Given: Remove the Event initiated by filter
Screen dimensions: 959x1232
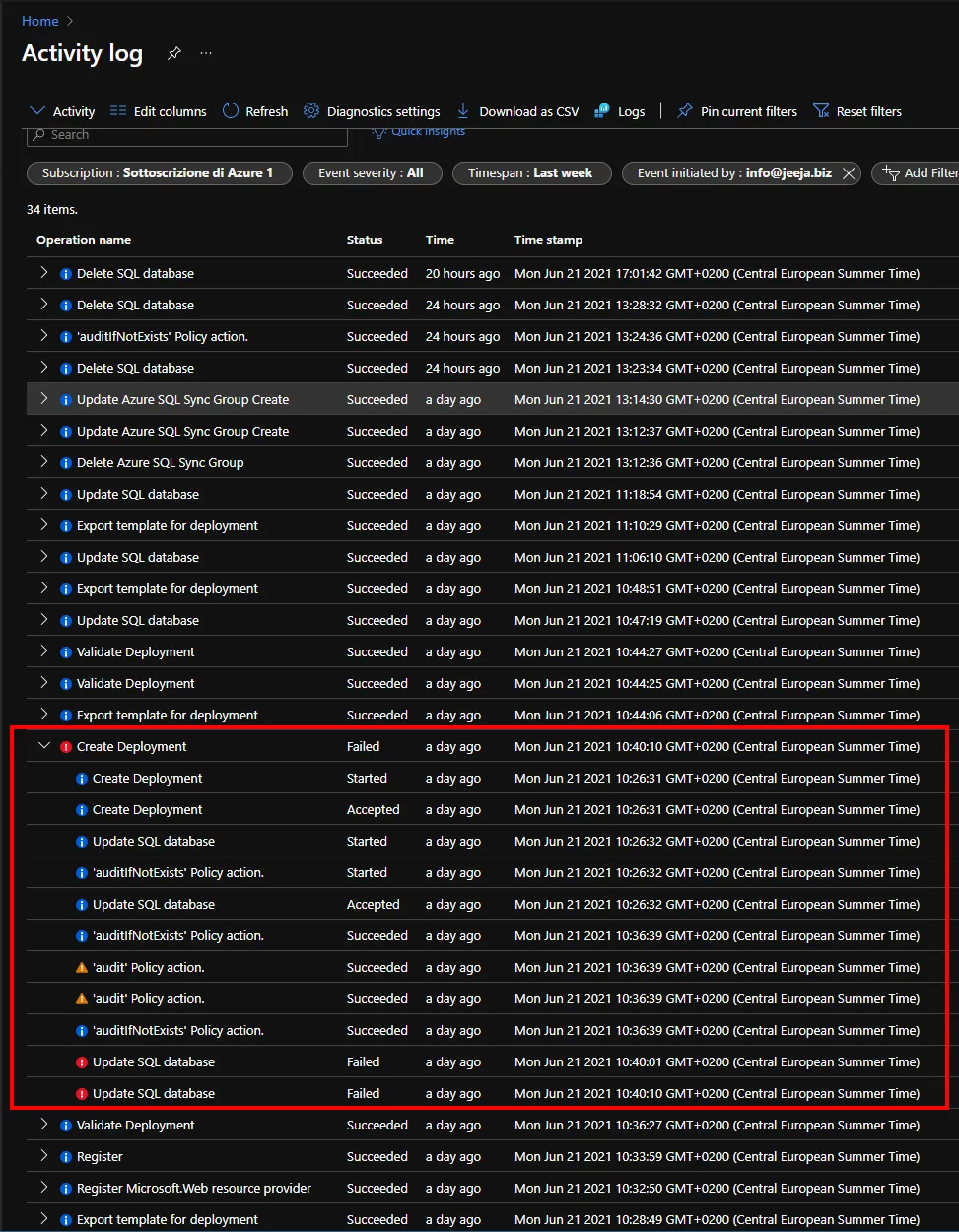Looking at the screenshot, I should (849, 173).
